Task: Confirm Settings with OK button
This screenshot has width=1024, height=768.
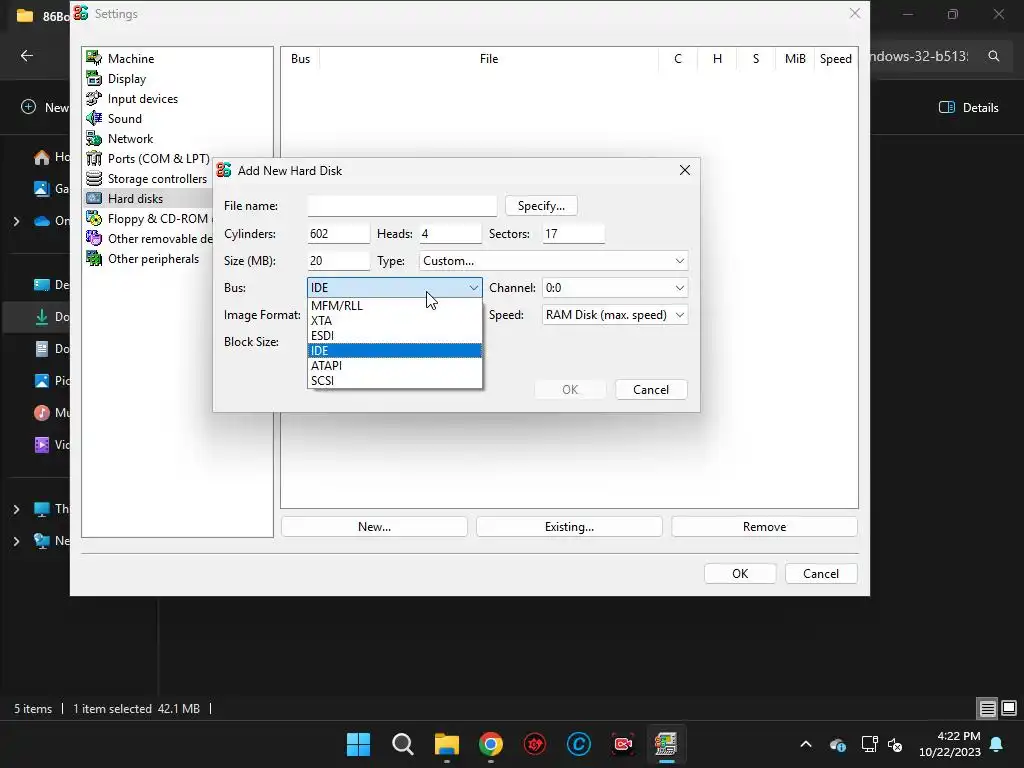Action: click(x=740, y=573)
